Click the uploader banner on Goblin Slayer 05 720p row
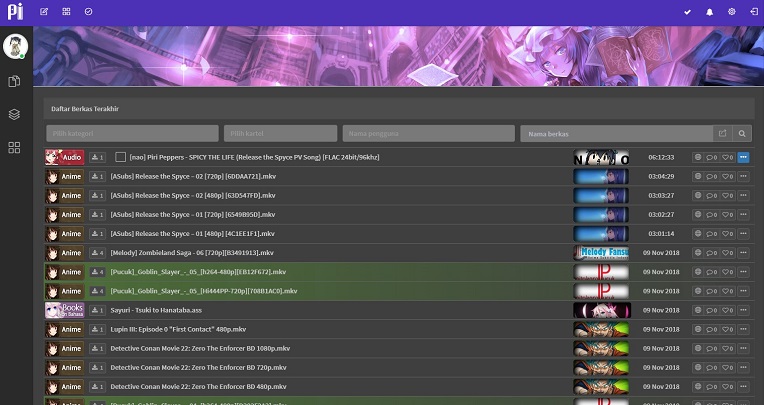The height and width of the screenshot is (405, 764). (x=601, y=291)
